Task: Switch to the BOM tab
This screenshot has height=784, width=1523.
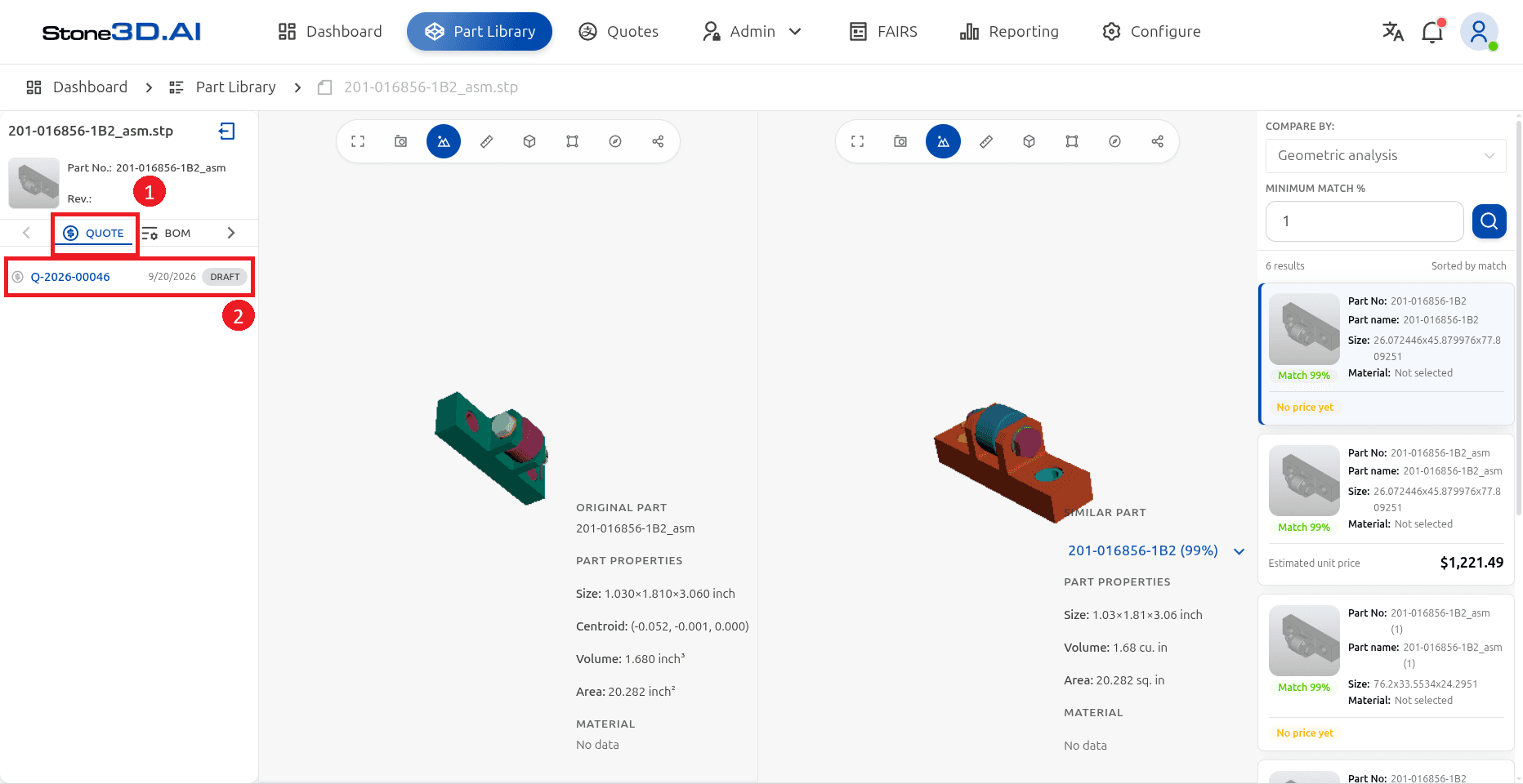Action: coord(167,233)
